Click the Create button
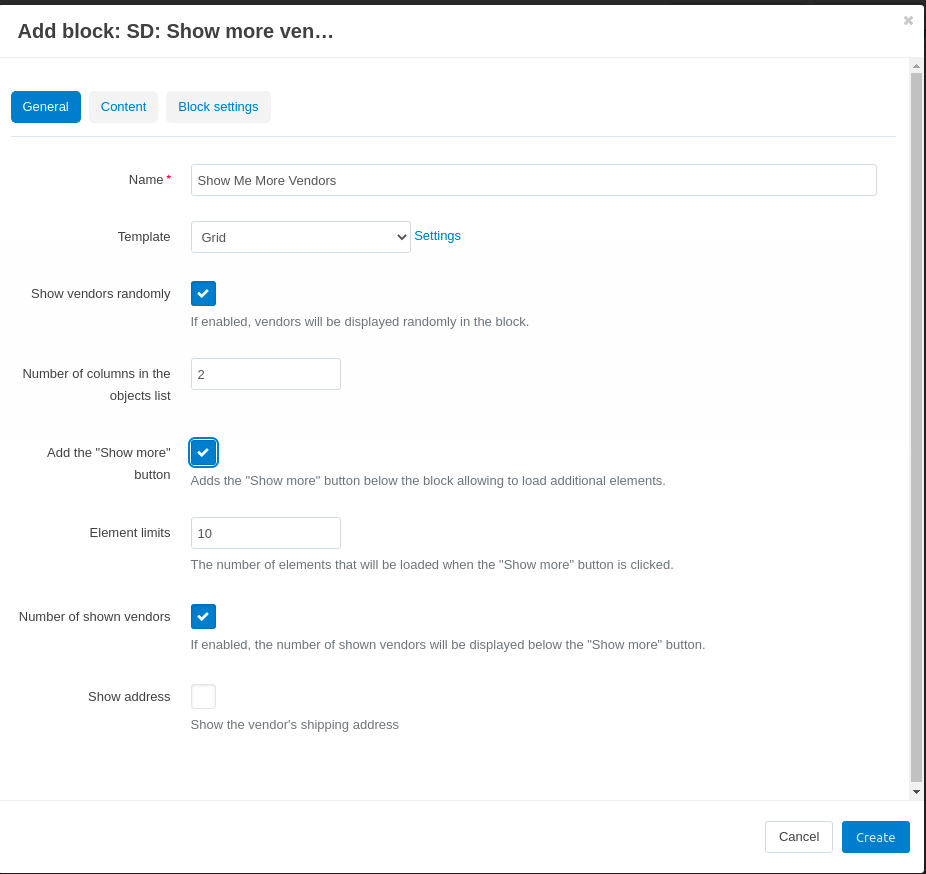This screenshot has height=874, width=926. click(875, 837)
